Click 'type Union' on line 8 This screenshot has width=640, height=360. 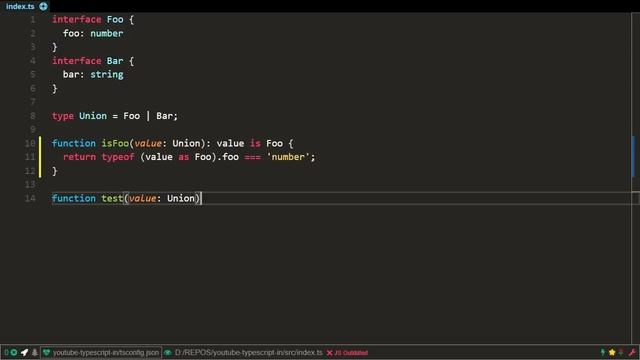click(x=79, y=116)
